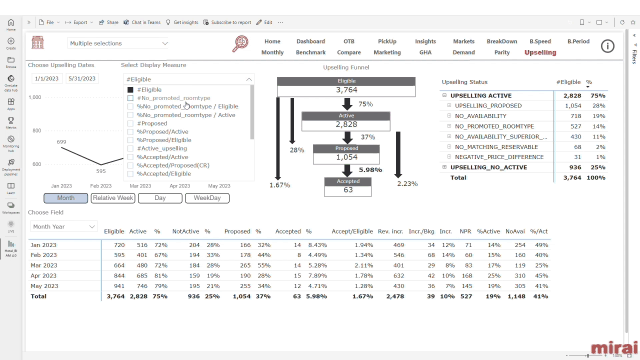The width and height of the screenshot is (640, 360).
Task: Go to the BreakDown page
Action: pyautogui.click(x=502, y=41)
